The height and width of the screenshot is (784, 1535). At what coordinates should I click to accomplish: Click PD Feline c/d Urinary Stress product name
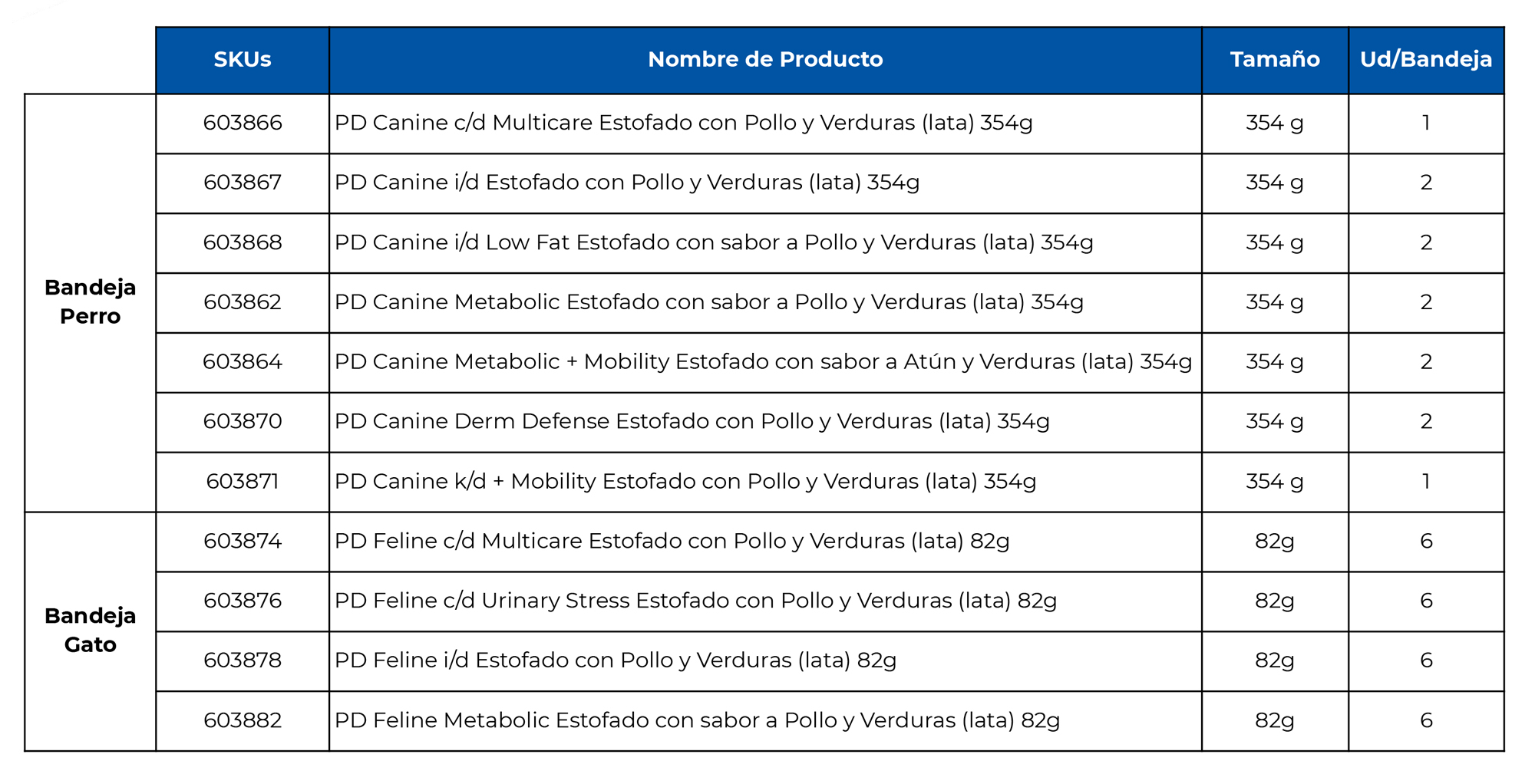pyautogui.click(x=695, y=601)
